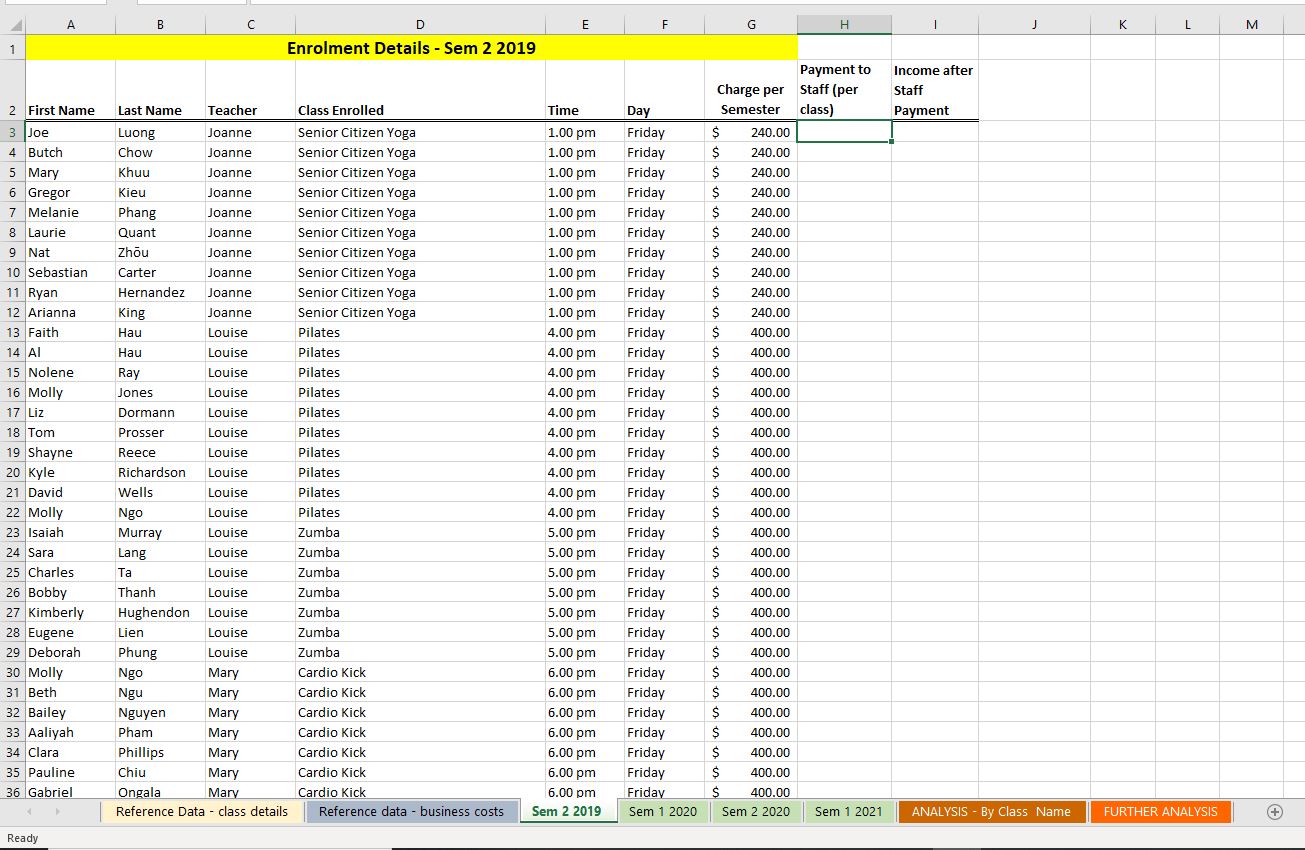Click the last name cell Phang
The image size is (1305, 850).
[x=160, y=212]
